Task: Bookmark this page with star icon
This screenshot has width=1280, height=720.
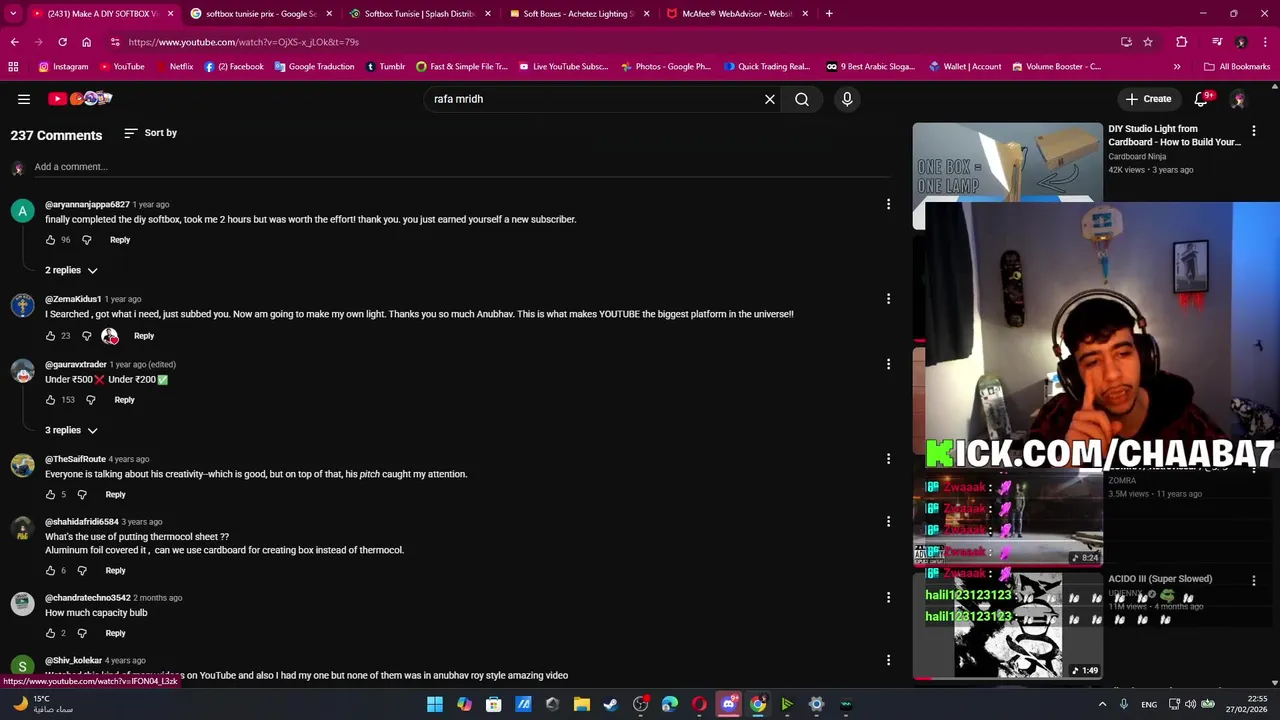Action: click(x=1148, y=42)
